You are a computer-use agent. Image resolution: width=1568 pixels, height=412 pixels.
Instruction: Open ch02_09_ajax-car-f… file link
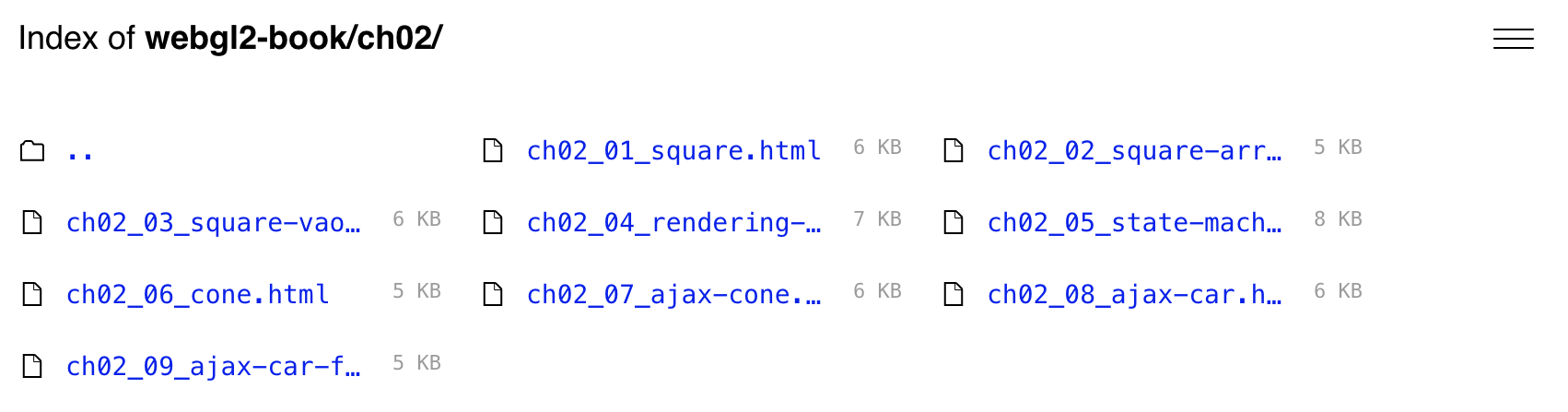(x=213, y=367)
